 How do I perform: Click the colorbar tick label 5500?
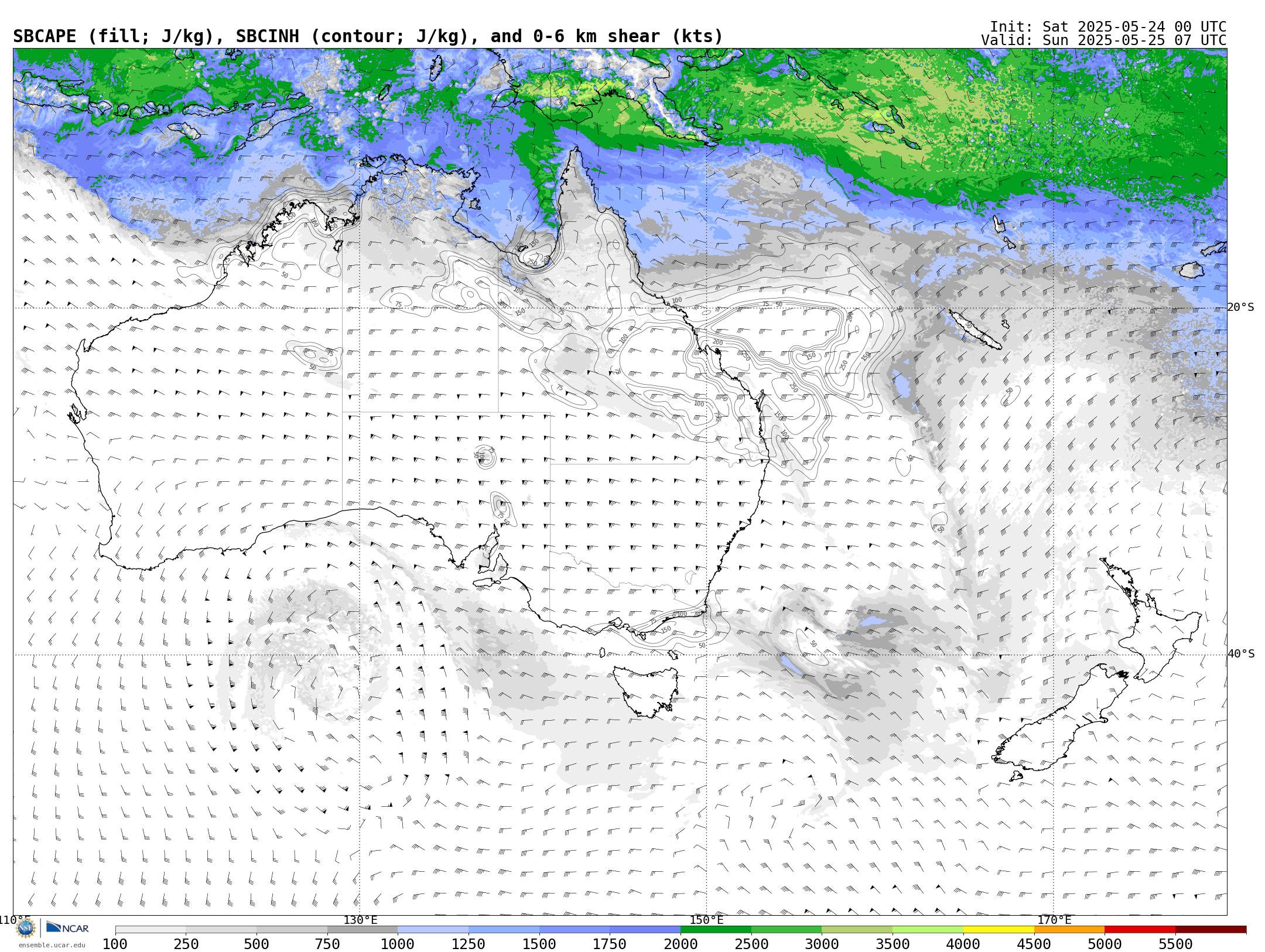click(1175, 944)
